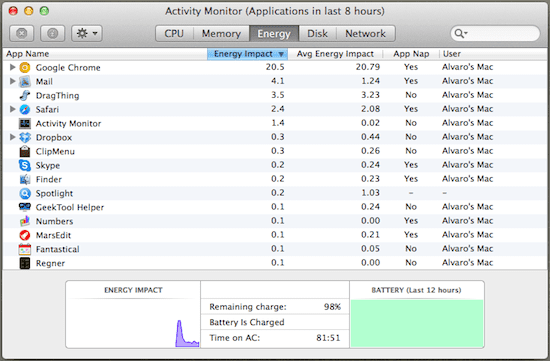
Task: Select the Activity Monitor row name
Action: point(68,123)
